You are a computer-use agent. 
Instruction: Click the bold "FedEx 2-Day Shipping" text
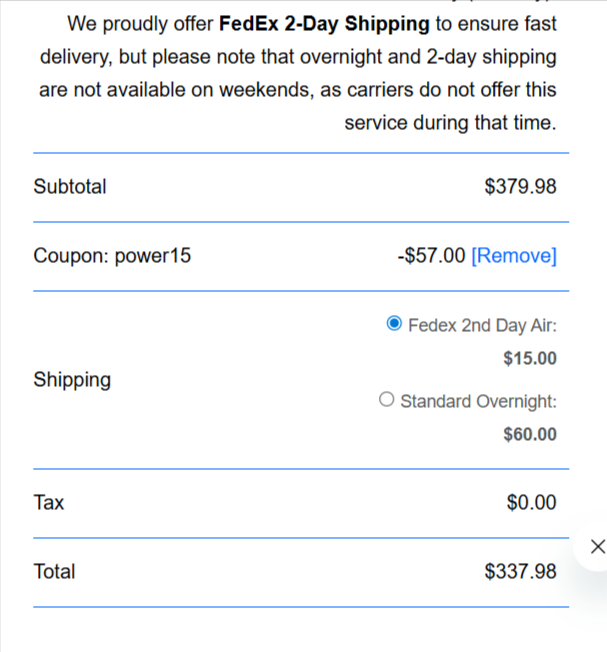coord(324,23)
